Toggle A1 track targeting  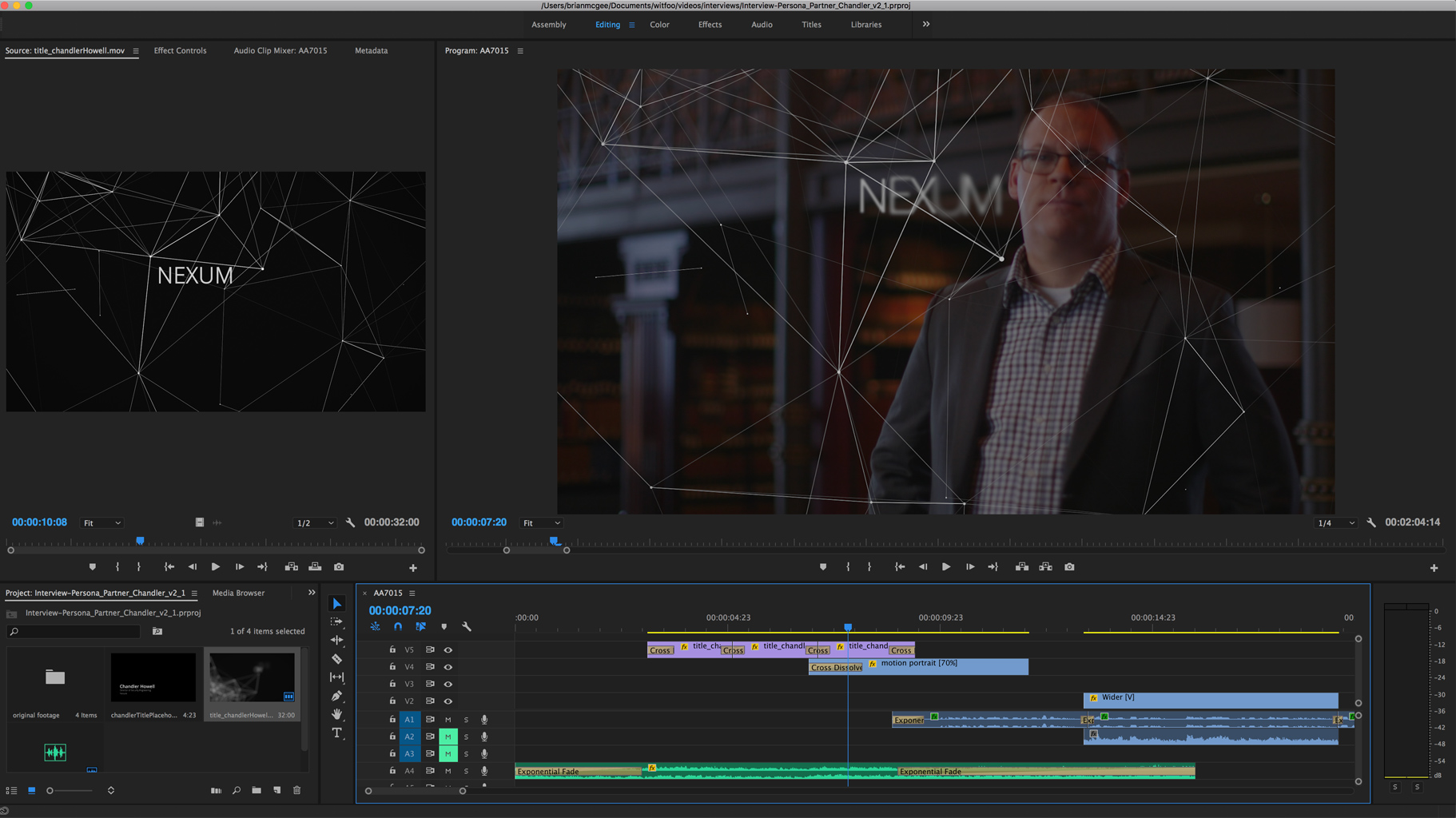[x=409, y=720]
